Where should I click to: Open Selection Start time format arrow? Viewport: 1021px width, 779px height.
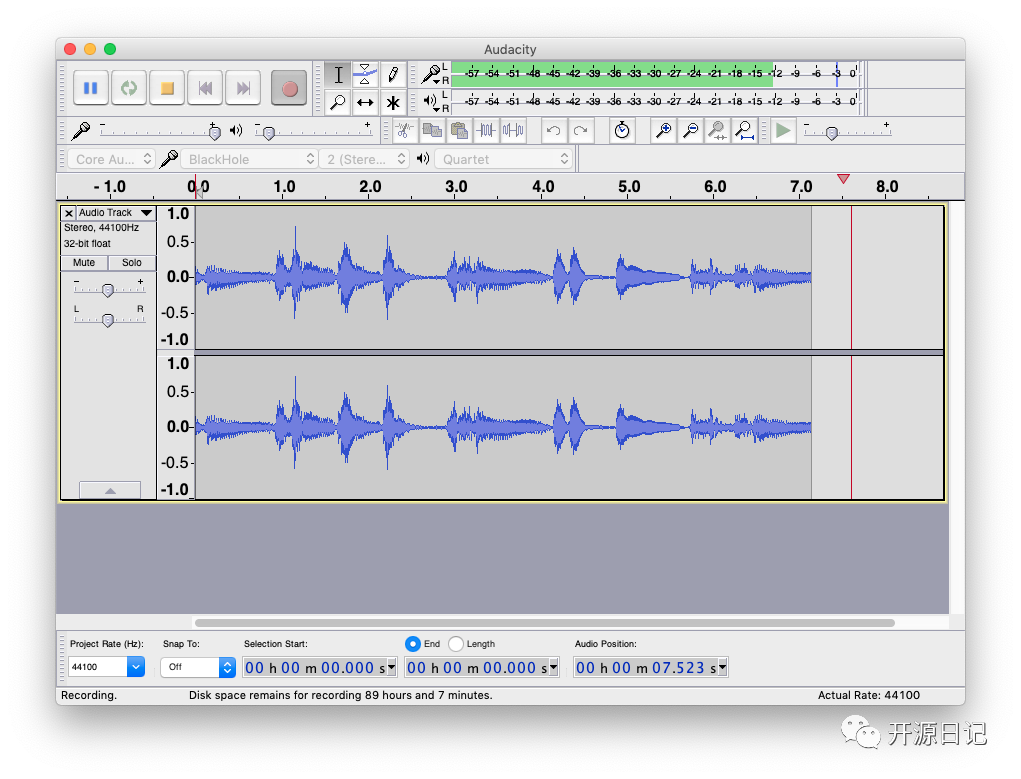click(x=391, y=668)
